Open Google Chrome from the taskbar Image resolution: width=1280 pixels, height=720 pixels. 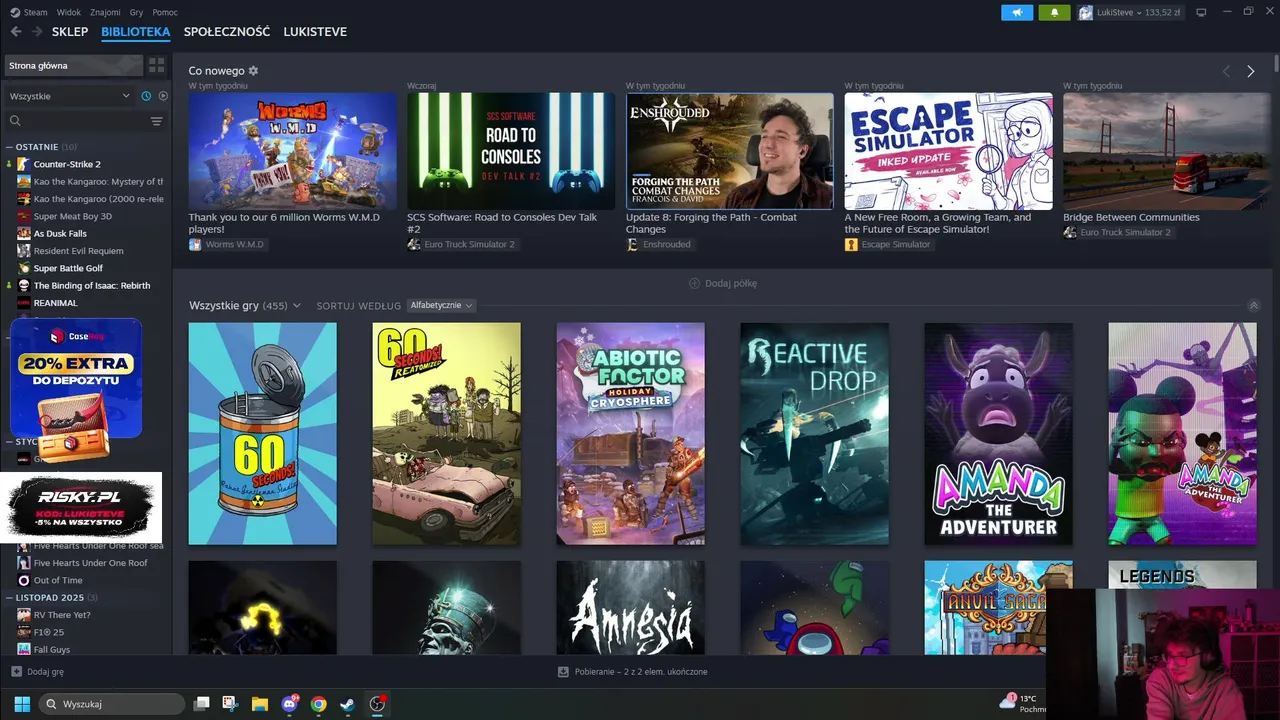[x=318, y=704]
